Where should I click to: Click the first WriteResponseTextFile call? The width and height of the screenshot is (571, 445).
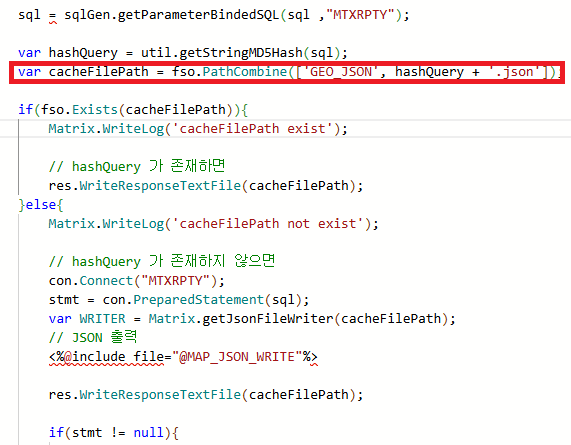[x=160, y=186]
